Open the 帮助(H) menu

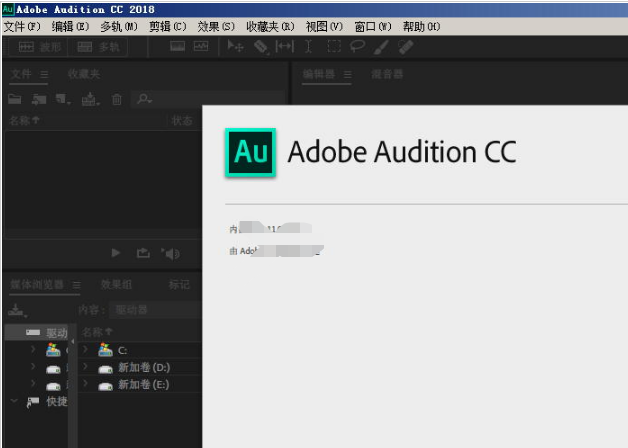click(421, 26)
